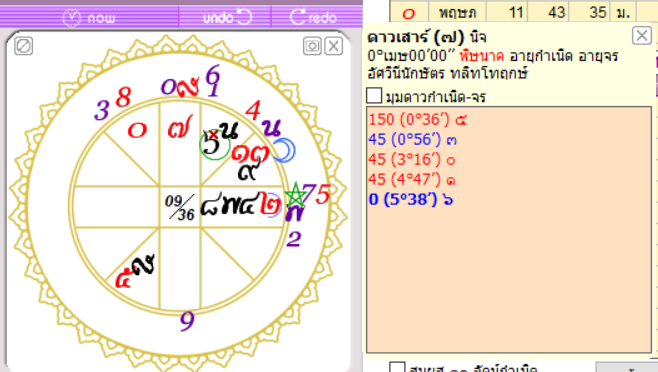
Task: Click the purple 9 at chart bottom
Action: 187,321
